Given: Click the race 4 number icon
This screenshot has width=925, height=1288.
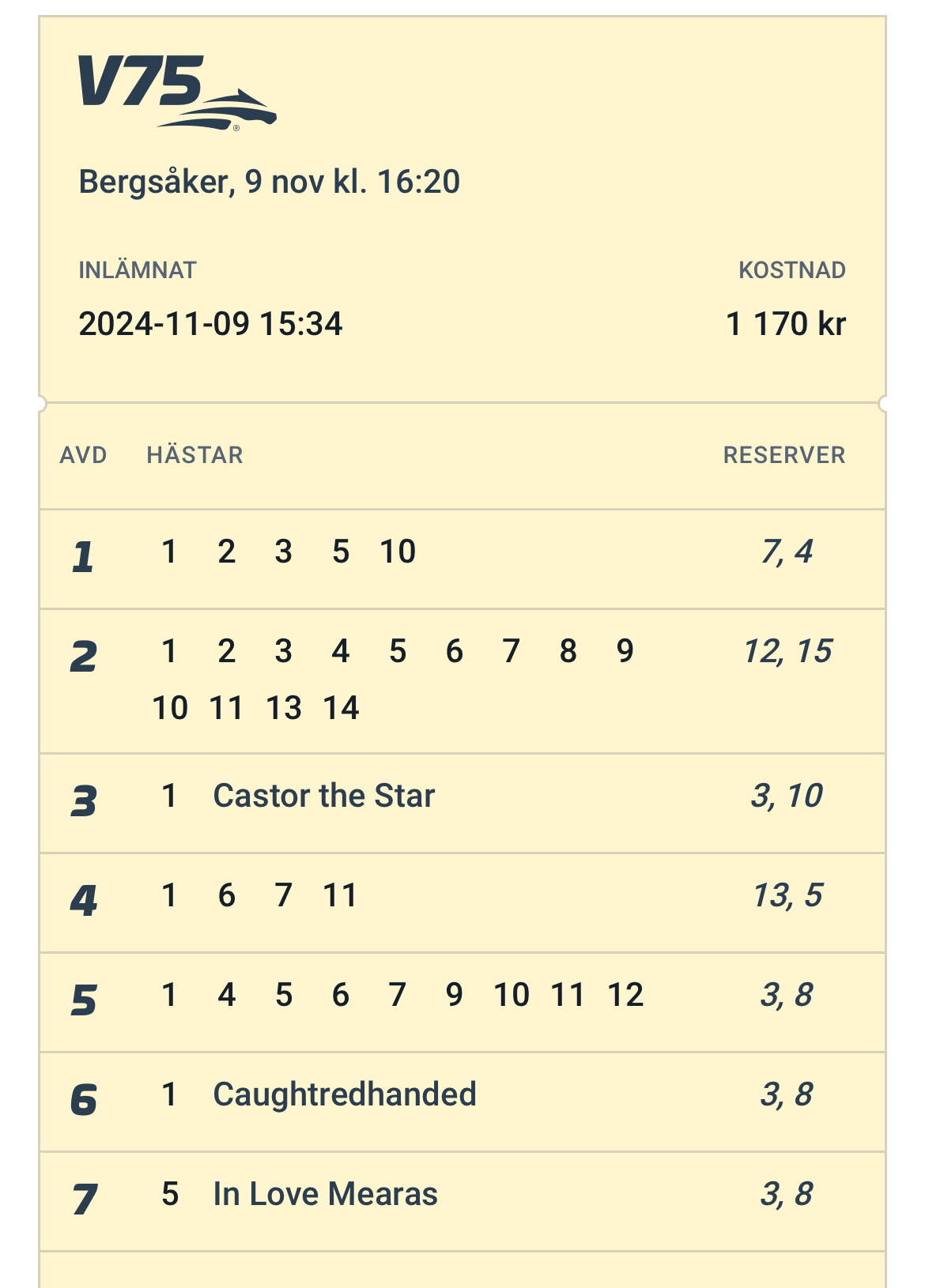Looking at the screenshot, I should (83, 902).
